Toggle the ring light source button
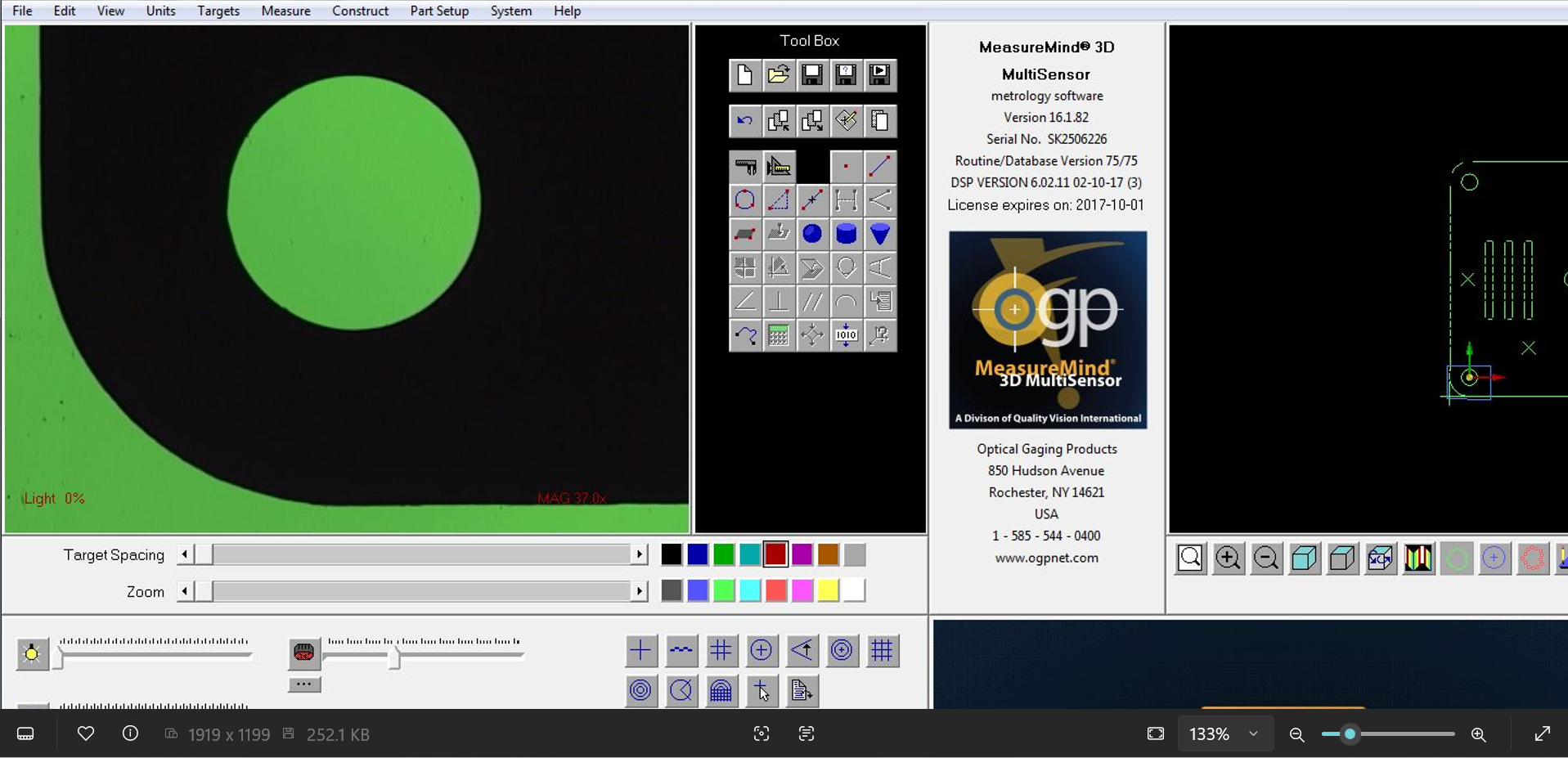This screenshot has width=1568, height=758. click(x=303, y=653)
